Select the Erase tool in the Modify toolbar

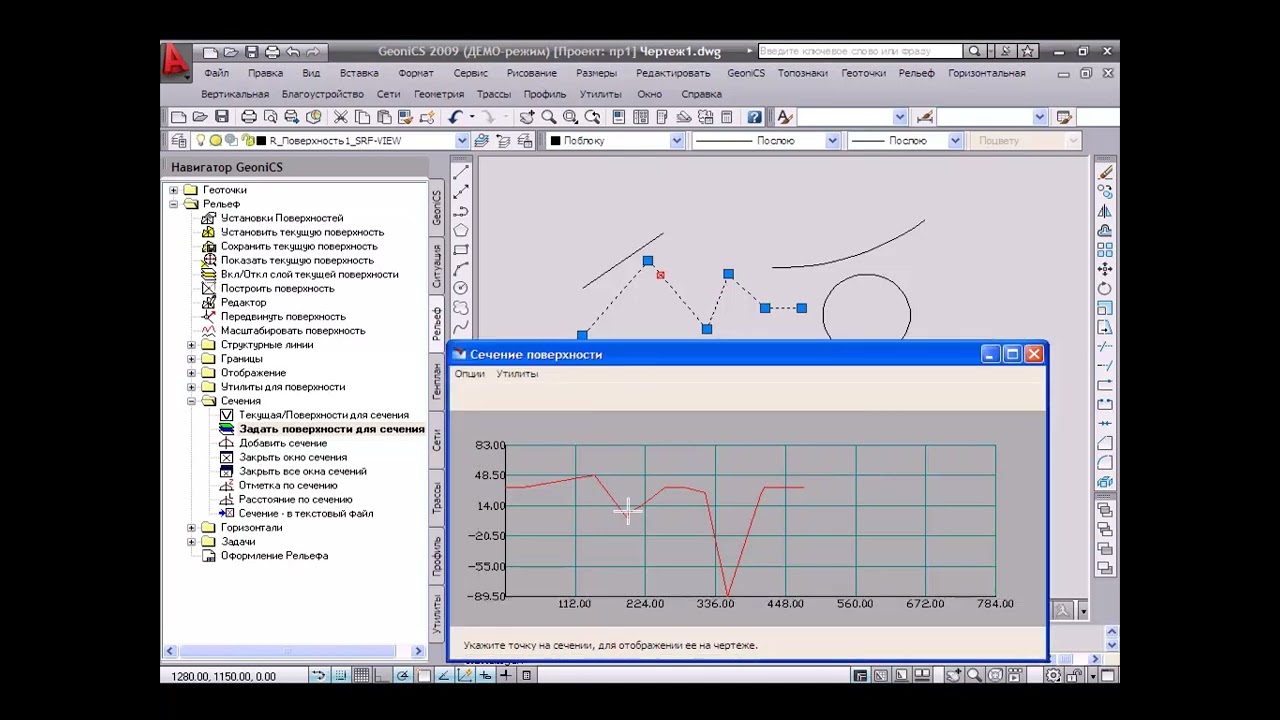(x=1105, y=173)
